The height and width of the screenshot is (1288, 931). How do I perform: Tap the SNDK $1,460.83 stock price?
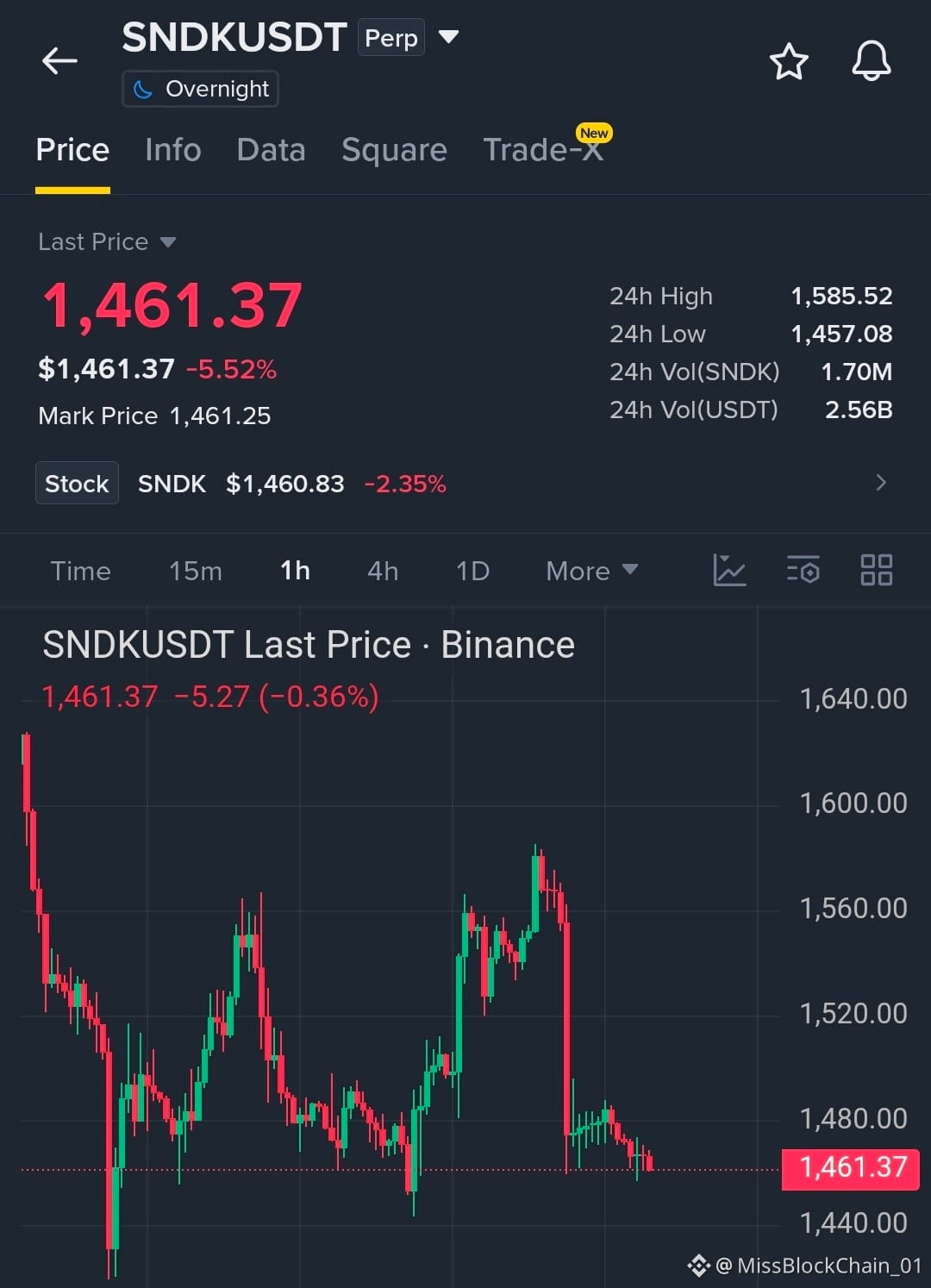(x=284, y=484)
